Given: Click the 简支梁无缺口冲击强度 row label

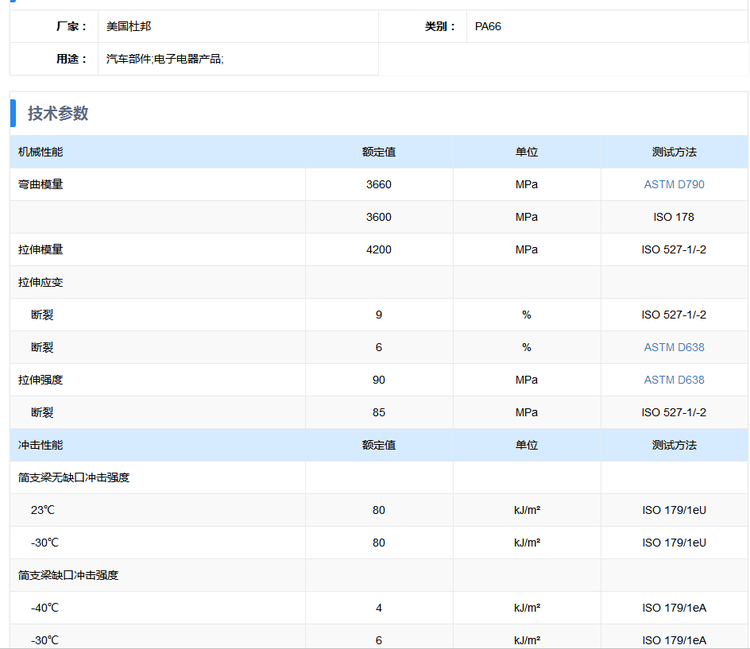Looking at the screenshot, I should pyautogui.click(x=73, y=478).
